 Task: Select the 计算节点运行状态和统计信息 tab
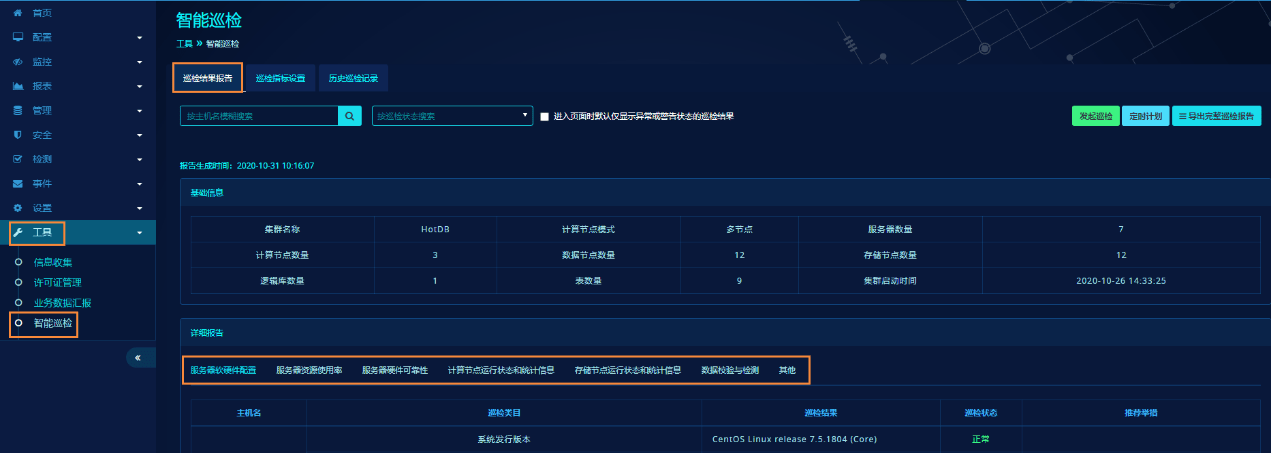(x=501, y=370)
